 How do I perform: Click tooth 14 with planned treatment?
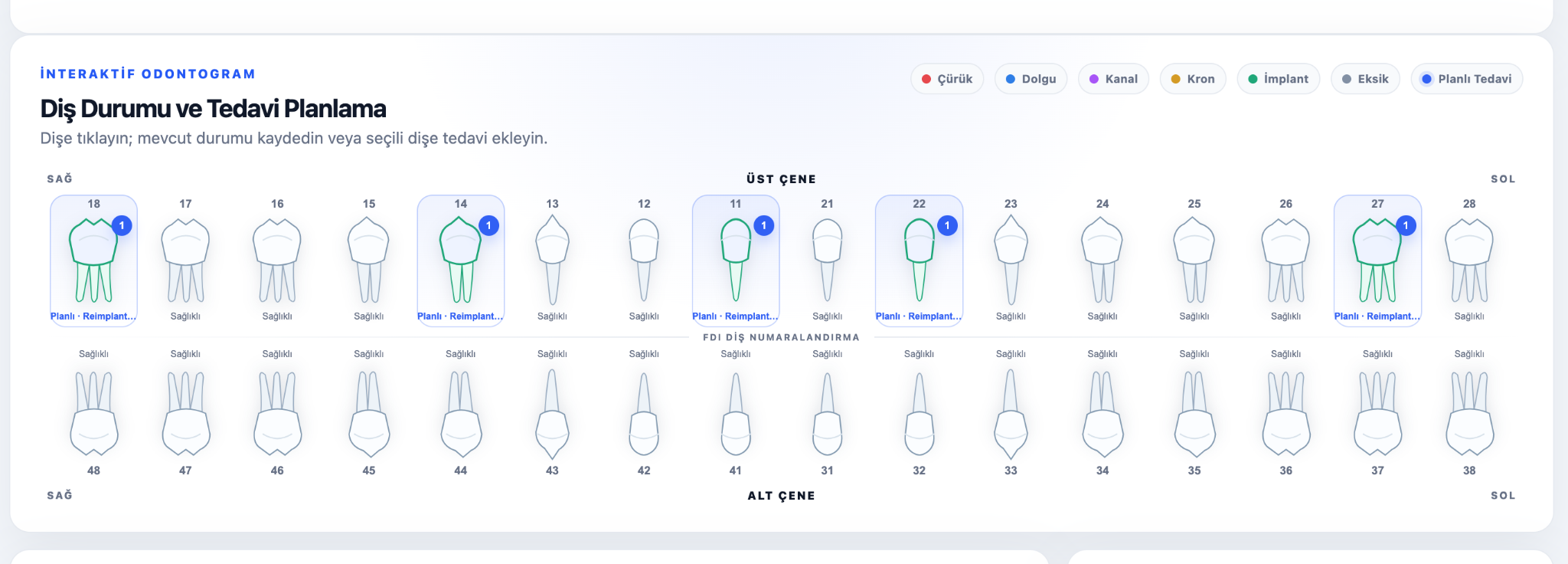(461, 261)
